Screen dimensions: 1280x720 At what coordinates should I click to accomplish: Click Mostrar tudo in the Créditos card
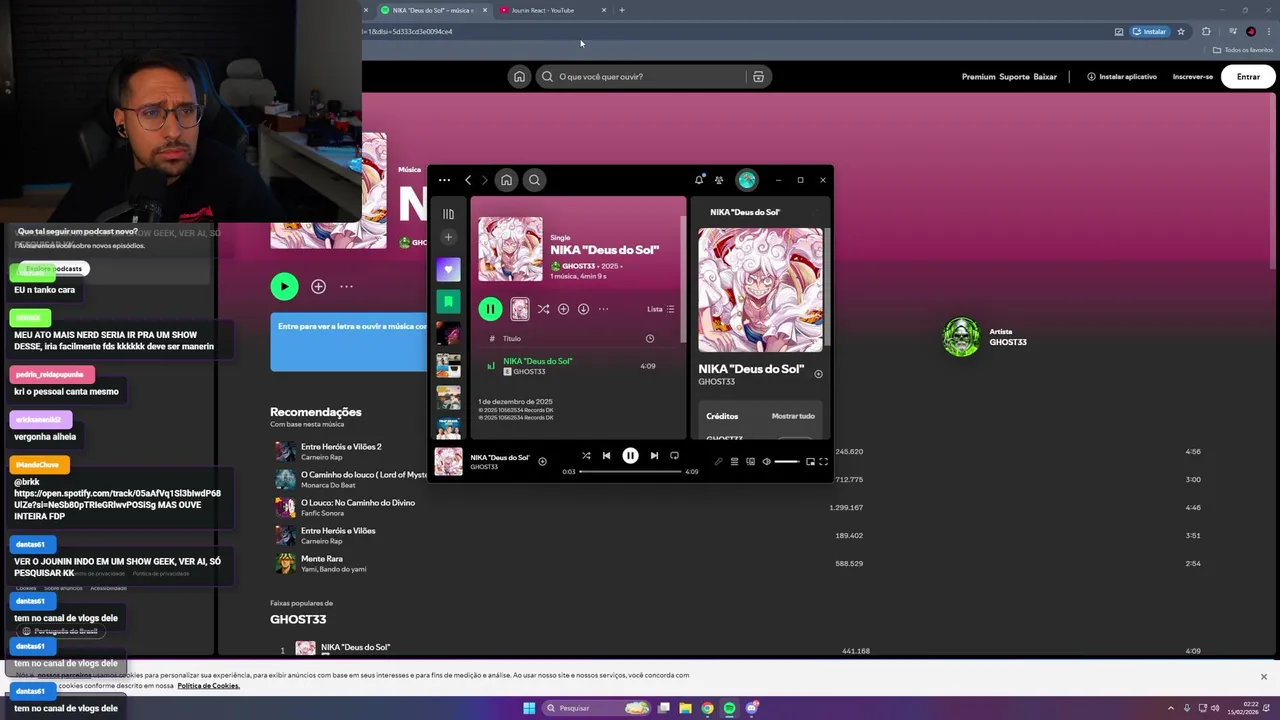pyautogui.click(x=793, y=416)
